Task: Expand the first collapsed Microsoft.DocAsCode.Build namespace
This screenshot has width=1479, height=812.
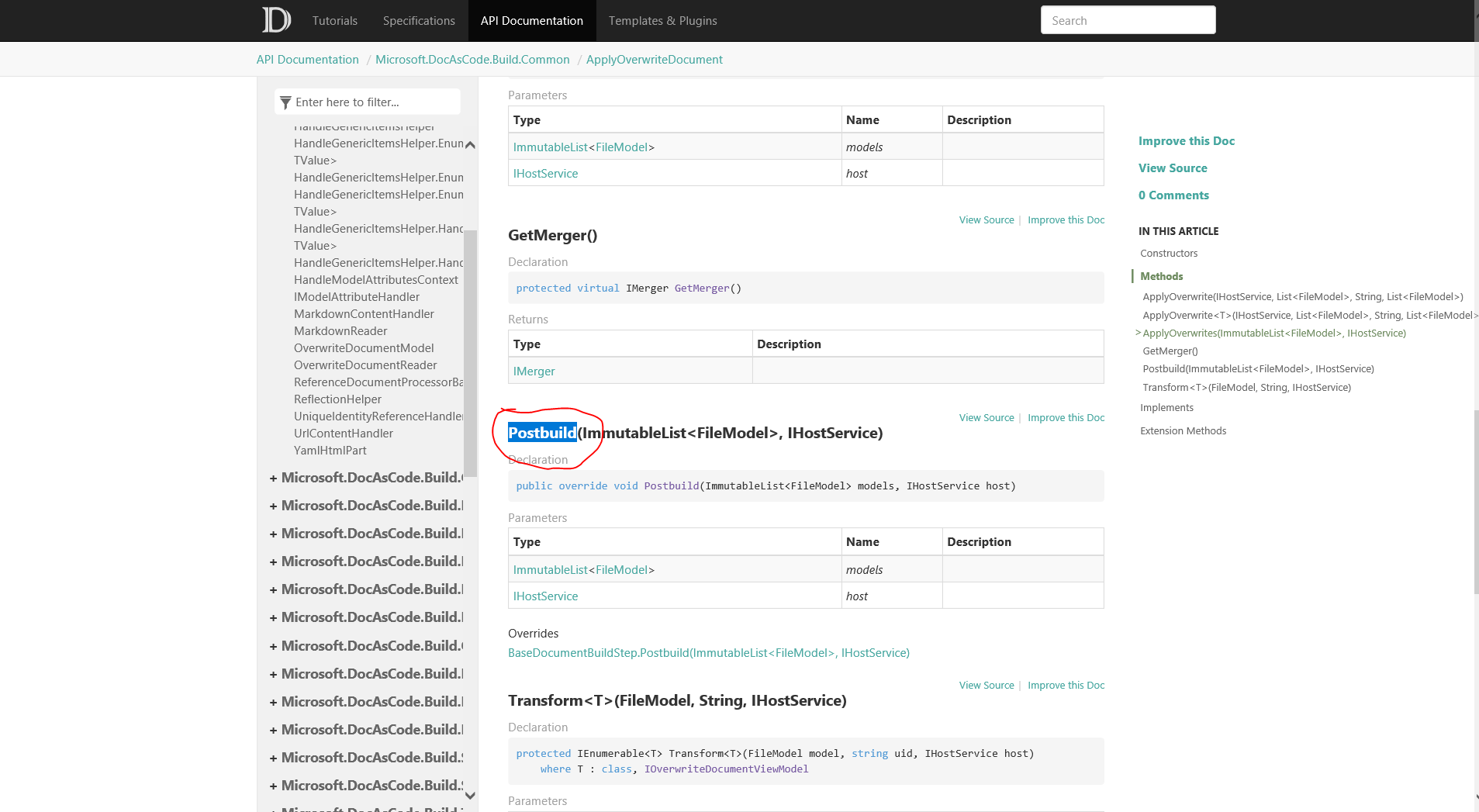Action: coord(274,477)
